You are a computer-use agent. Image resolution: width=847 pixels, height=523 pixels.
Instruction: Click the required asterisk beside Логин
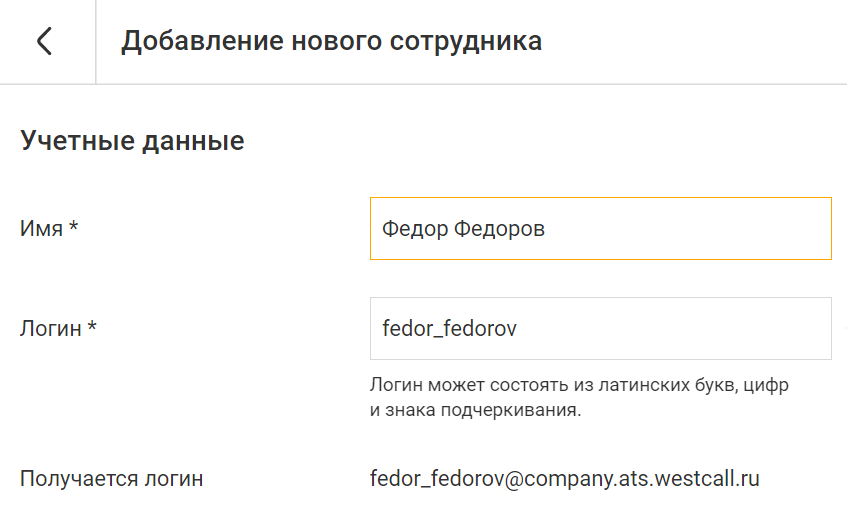click(92, 327)
